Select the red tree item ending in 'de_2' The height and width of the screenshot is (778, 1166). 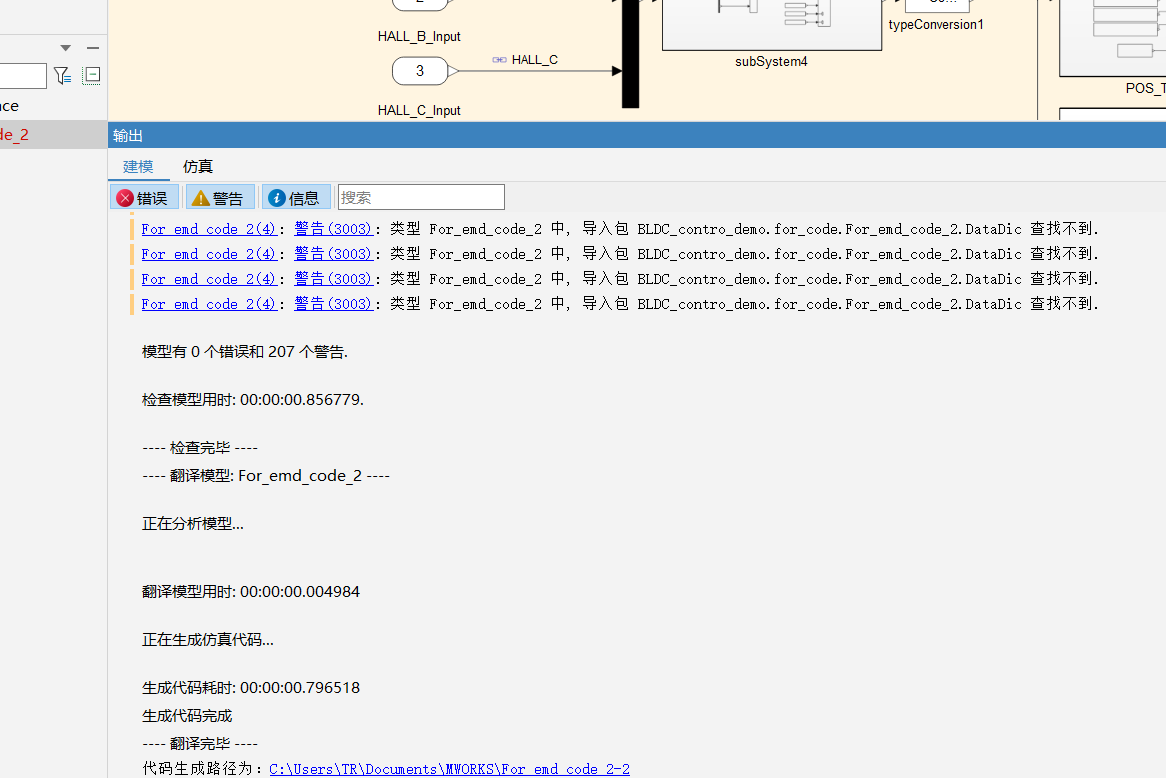15,135
